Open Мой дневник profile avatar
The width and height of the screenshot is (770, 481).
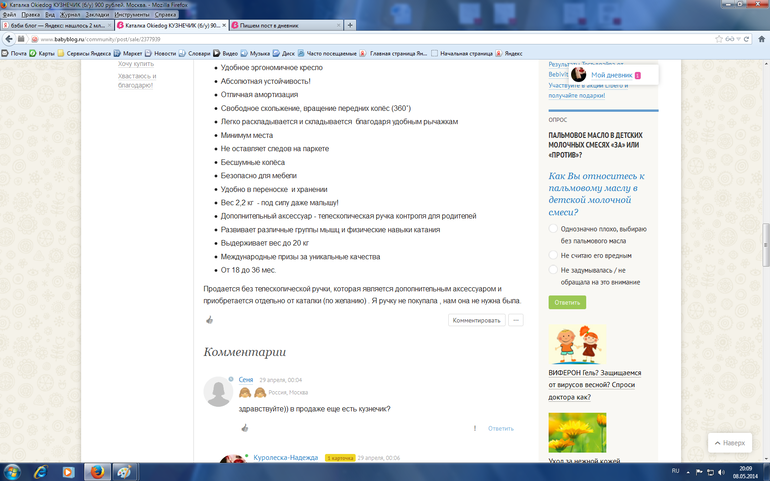pyautogui.click(x=578, y=75)
